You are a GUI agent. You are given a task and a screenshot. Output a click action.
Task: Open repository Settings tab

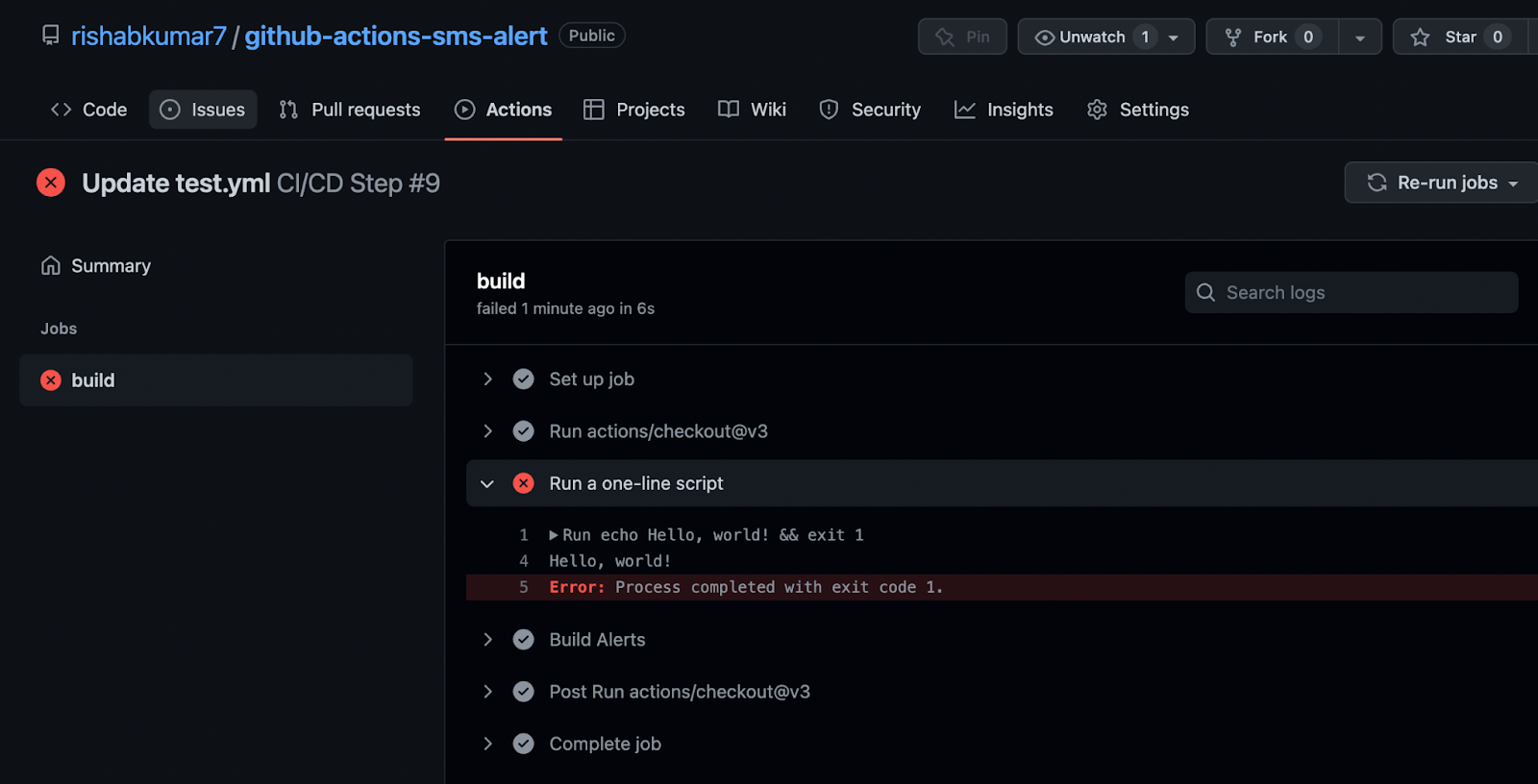(1138, 110)
